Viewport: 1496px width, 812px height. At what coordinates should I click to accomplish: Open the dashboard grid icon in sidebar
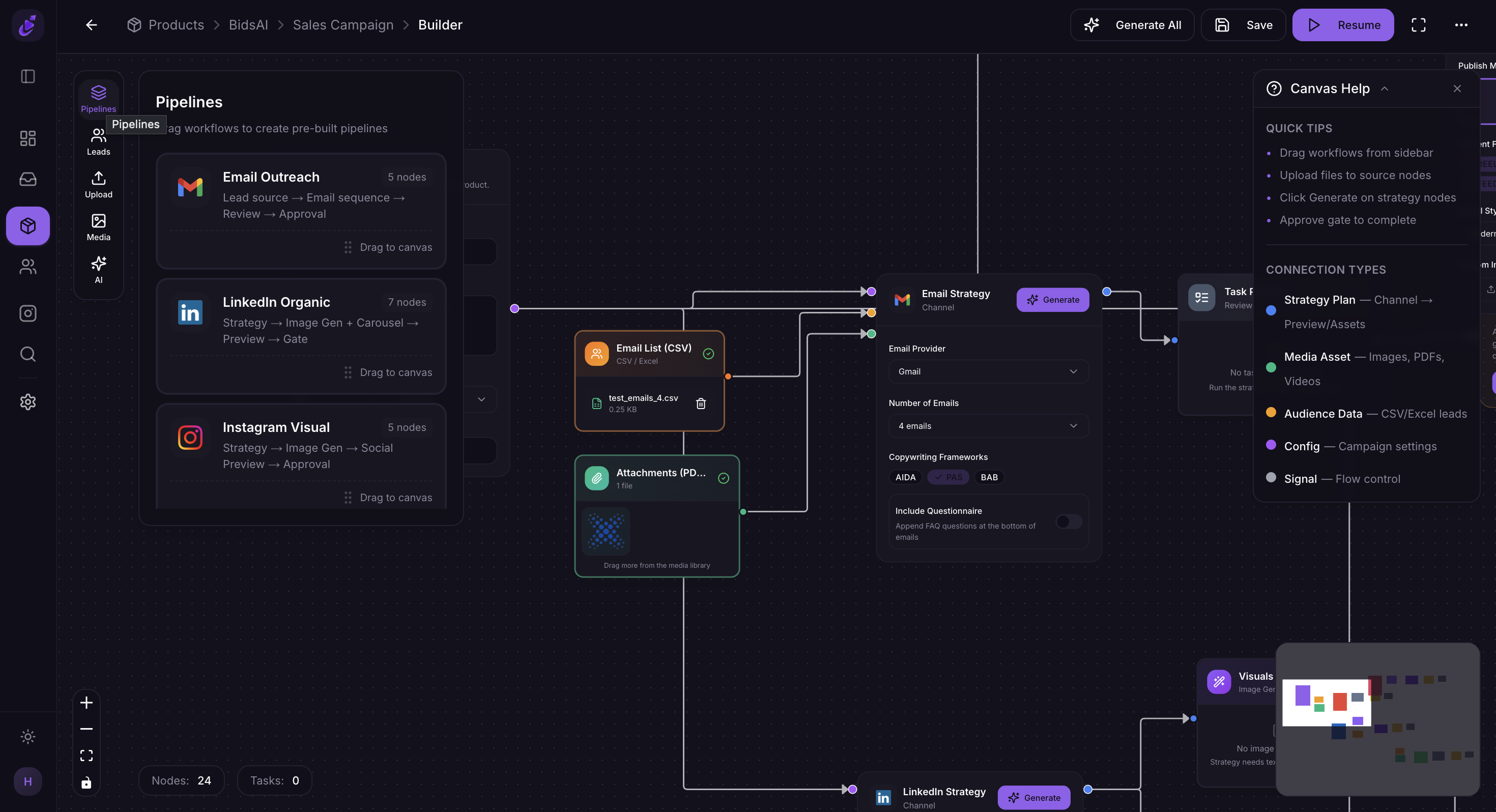(x=28, y=138)
